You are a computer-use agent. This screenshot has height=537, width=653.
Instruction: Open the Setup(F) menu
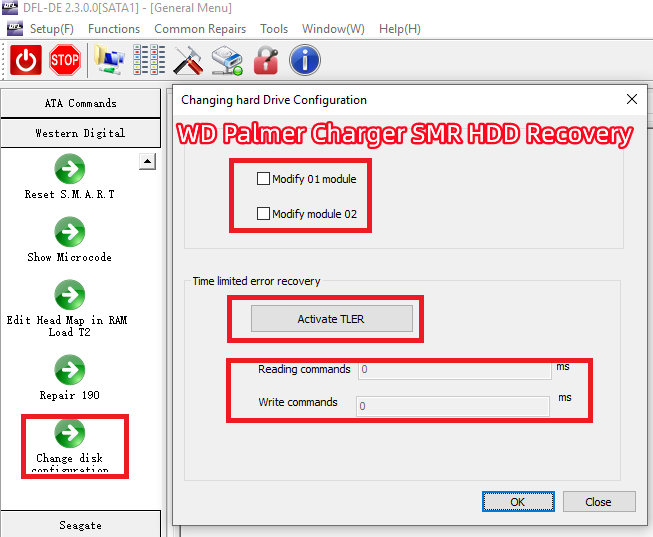click(52, 29)
